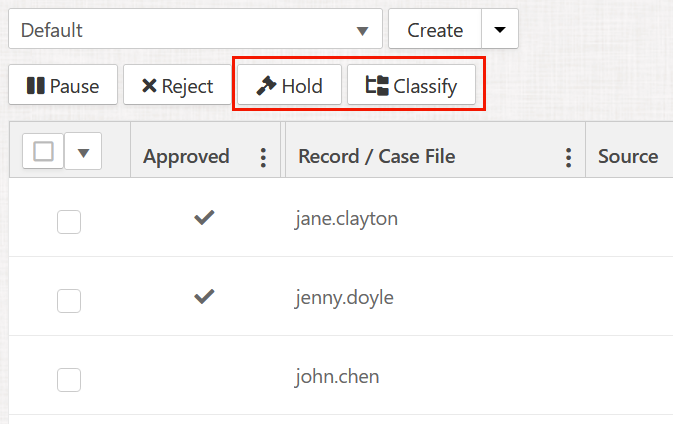Click approved checkmark for jenny.doyle
This screenshot has width=673, height=424.
204,297
